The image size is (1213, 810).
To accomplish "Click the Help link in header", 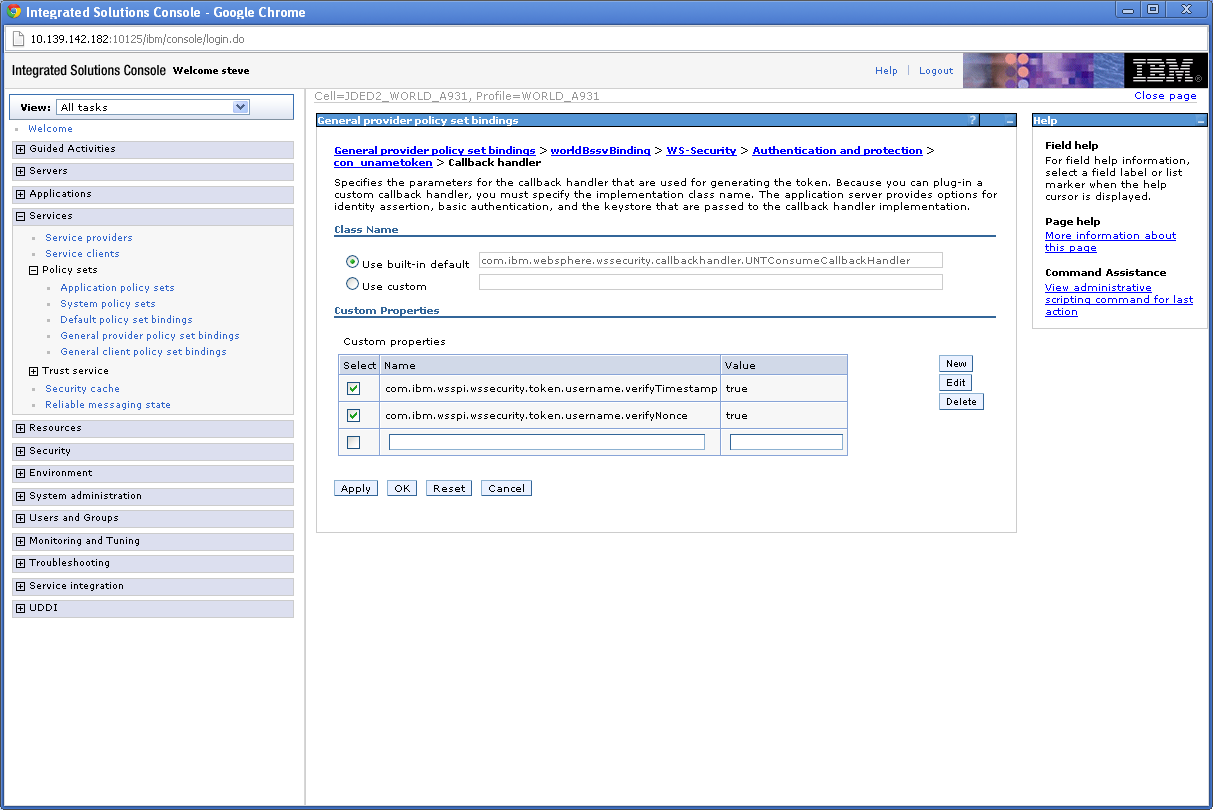I will pos(886,71).
